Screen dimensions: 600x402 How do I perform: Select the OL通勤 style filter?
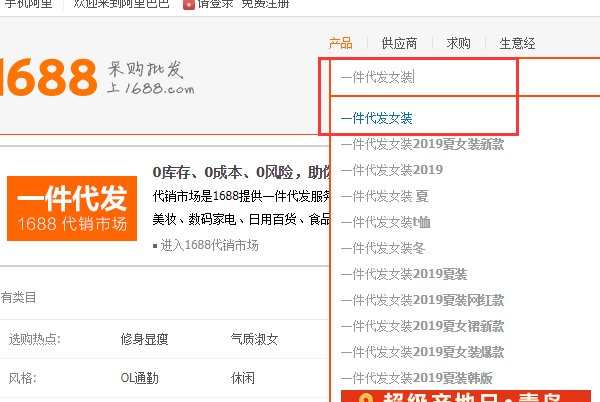point(139,378)
